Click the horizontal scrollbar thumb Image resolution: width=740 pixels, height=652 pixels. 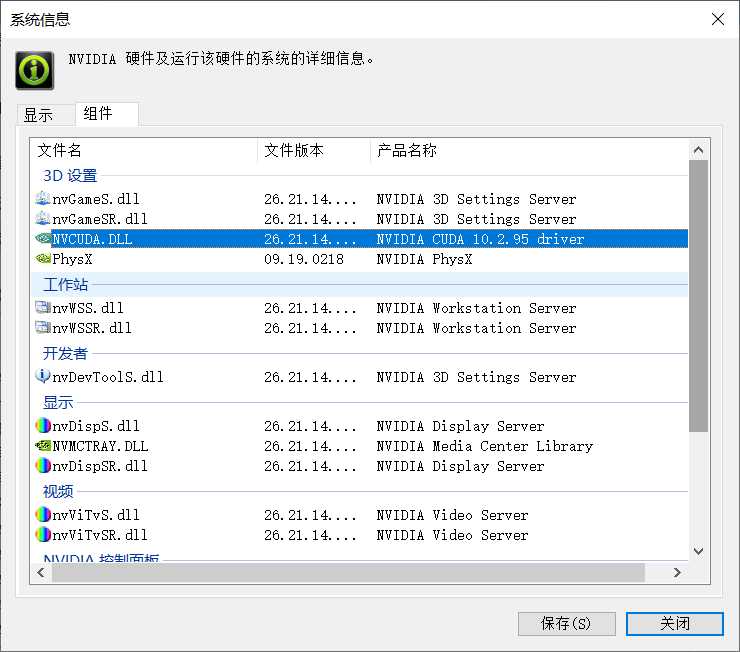click(348, 572)
